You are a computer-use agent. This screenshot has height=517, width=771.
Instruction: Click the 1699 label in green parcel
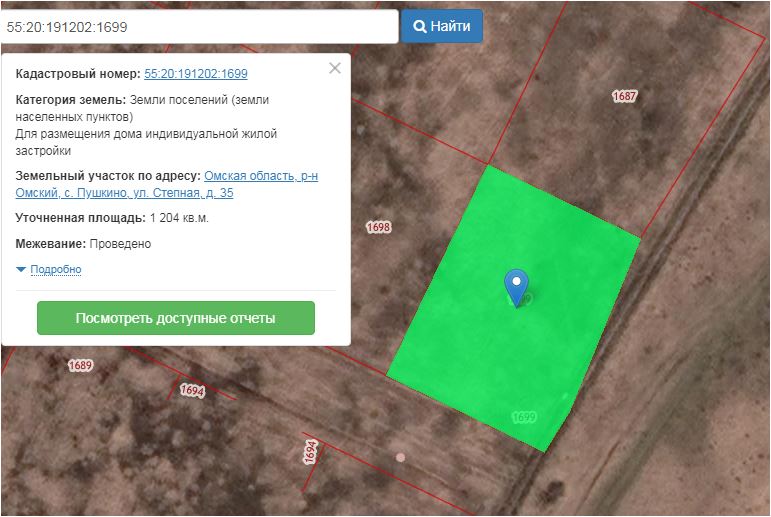coord(524,417)
